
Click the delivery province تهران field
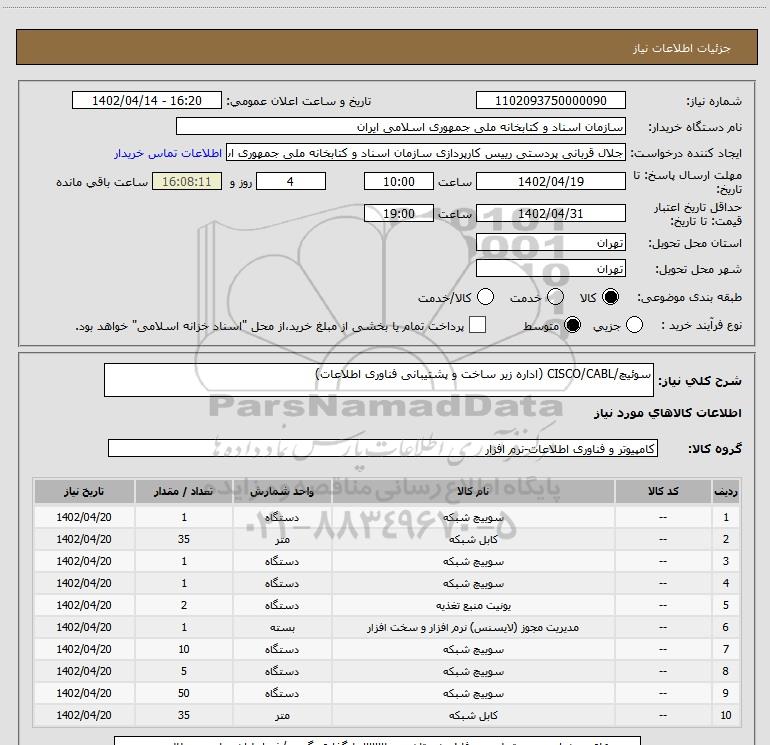click(550, 242)
